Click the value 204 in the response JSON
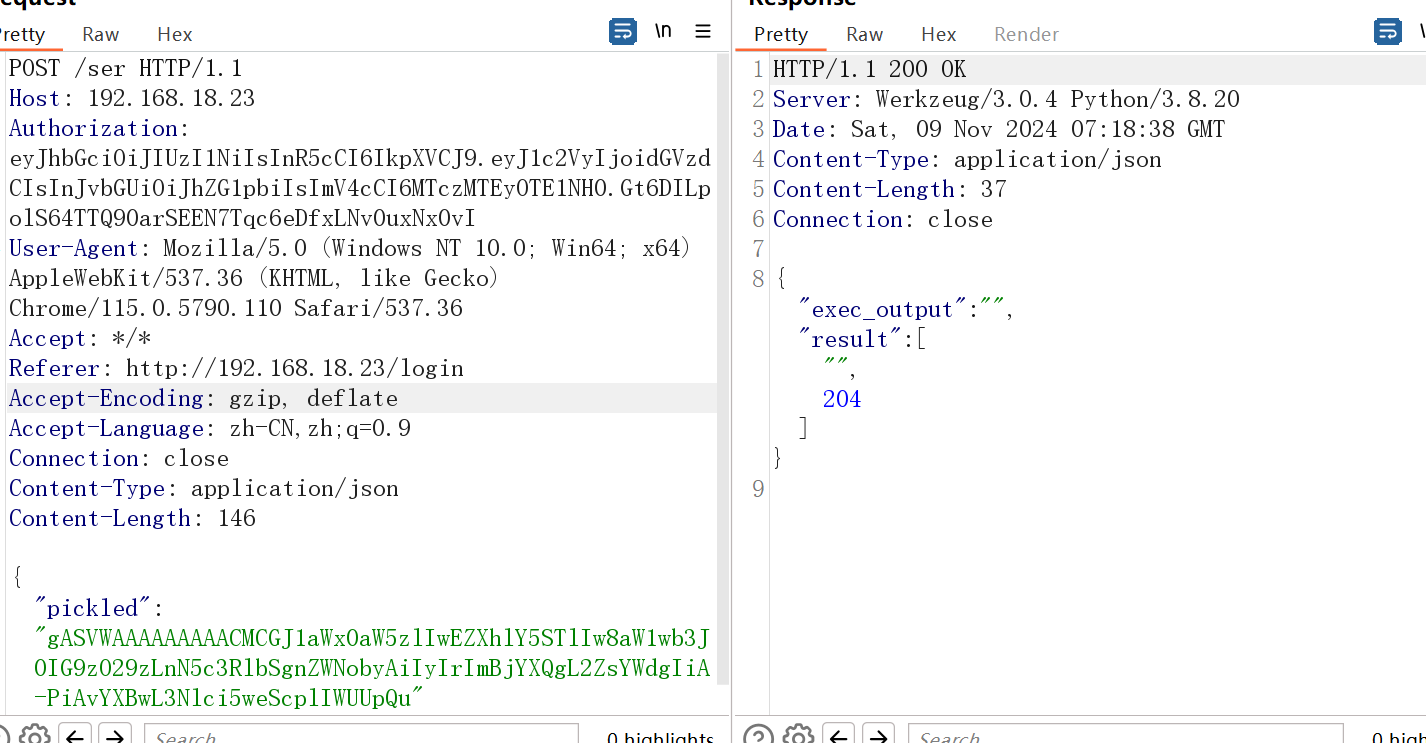 pyautogui.click(x=842, y=399)
